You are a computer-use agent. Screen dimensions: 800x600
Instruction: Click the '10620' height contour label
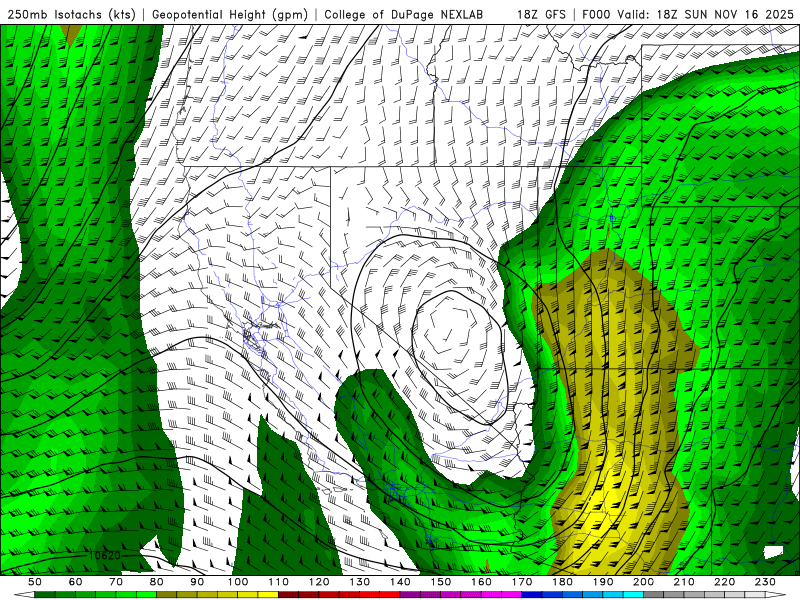point(105,555)
